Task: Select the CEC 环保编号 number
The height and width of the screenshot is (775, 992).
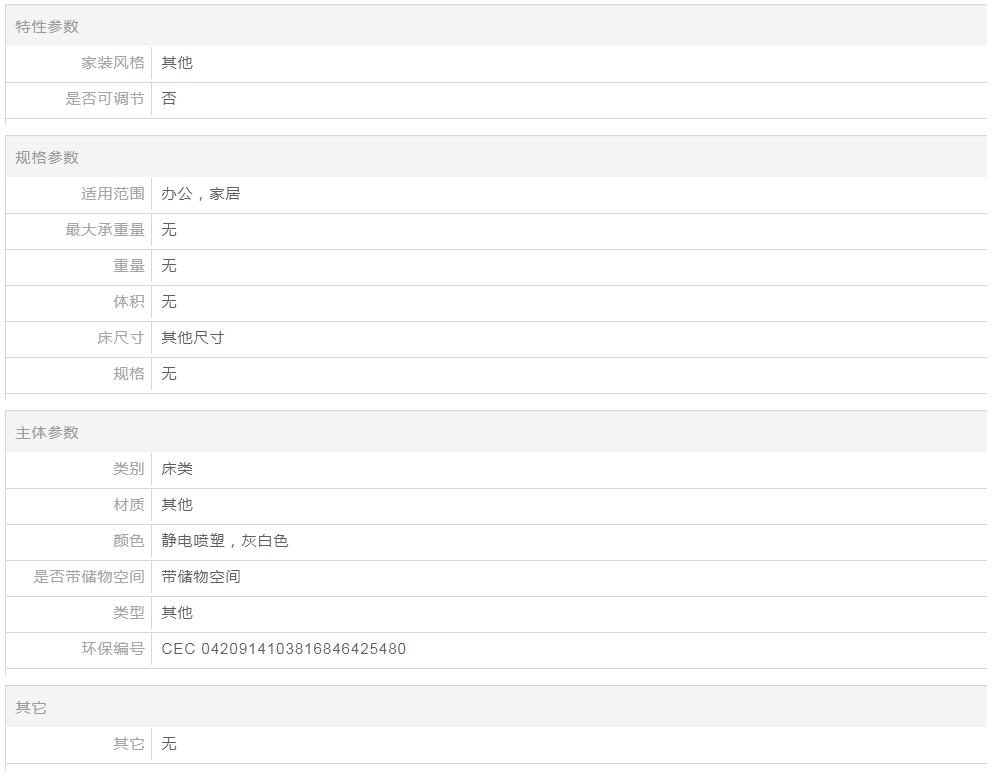Action: tap(284, 649)
